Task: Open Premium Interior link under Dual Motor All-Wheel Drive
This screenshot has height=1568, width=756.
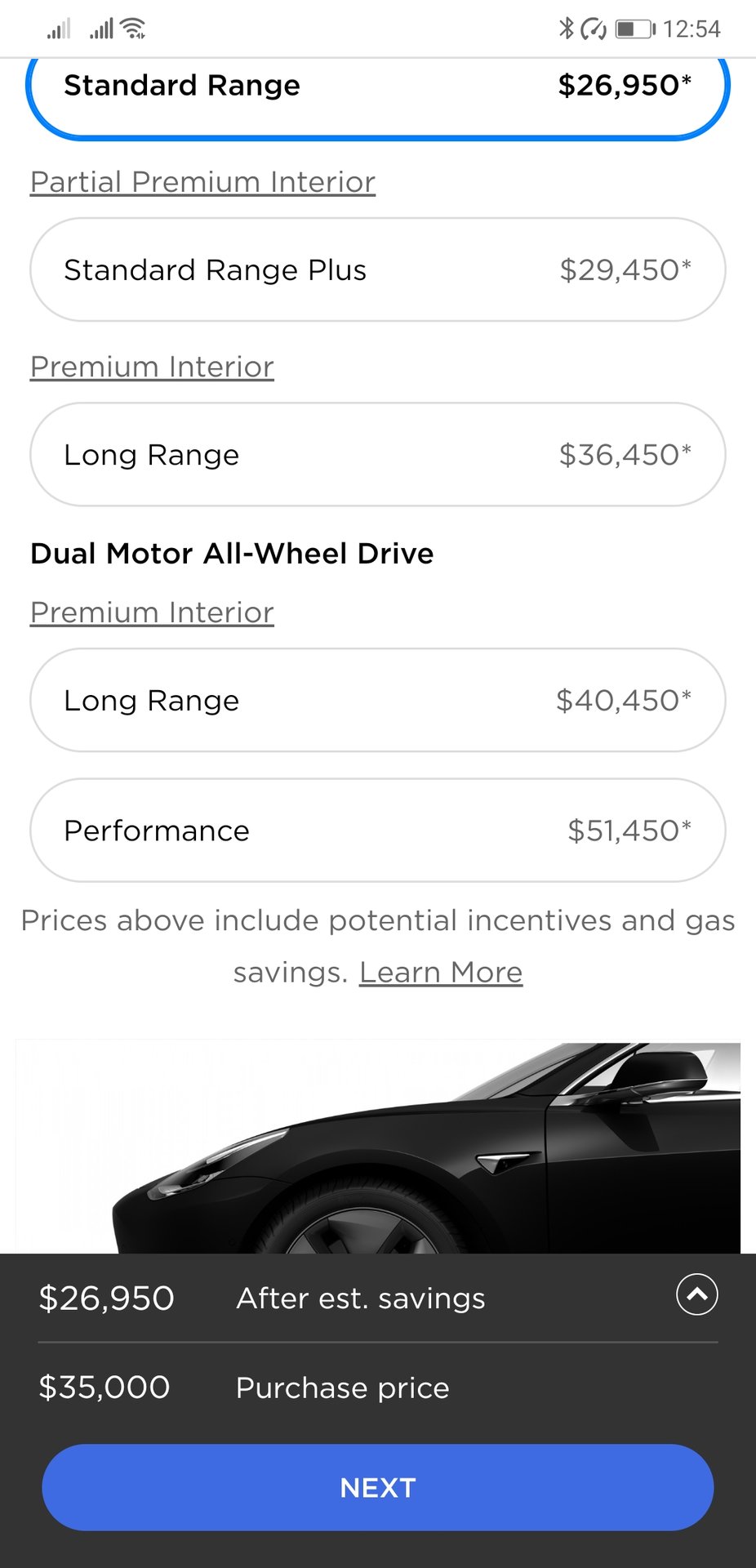Action: [152, 612]
